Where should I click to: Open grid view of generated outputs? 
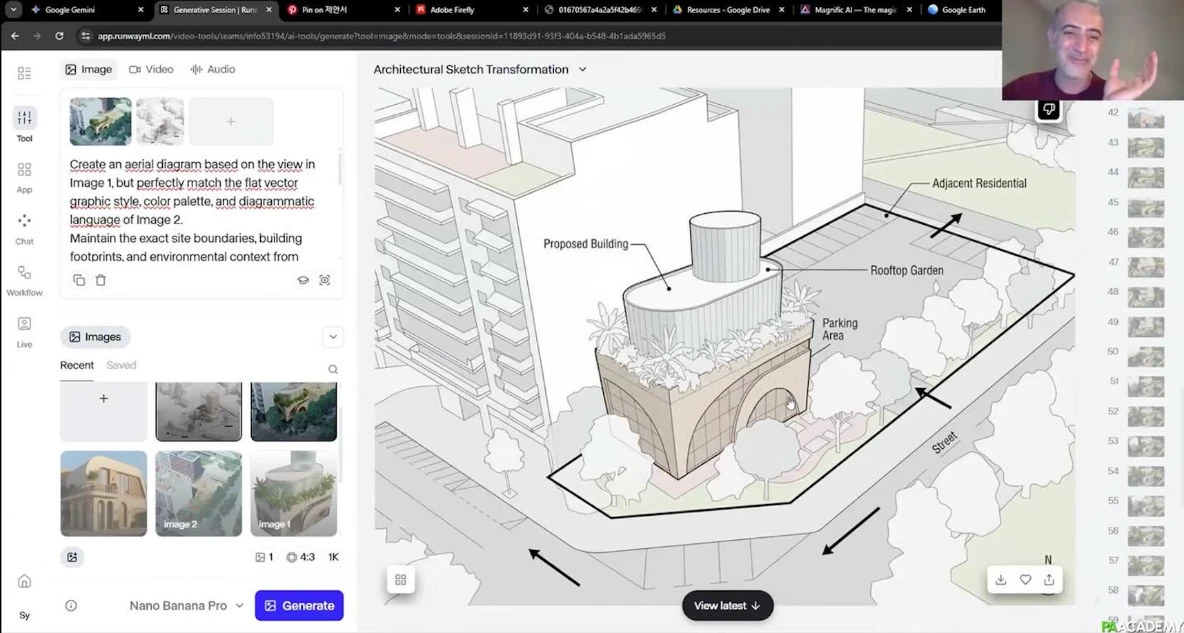pyautogui.click(x=401, y=579)
